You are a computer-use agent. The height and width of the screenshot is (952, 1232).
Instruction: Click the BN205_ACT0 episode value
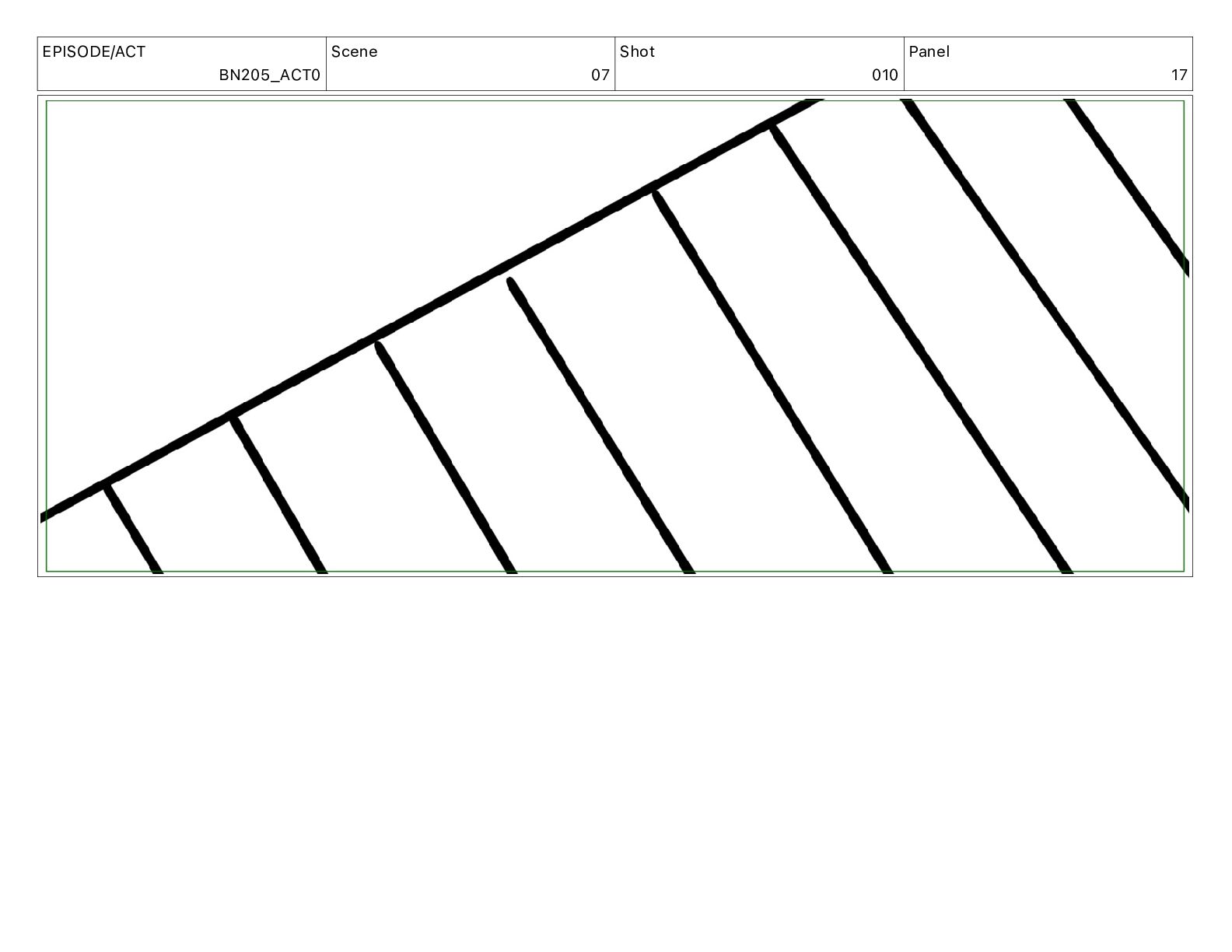pyautogui.click(x=269, y=75)
